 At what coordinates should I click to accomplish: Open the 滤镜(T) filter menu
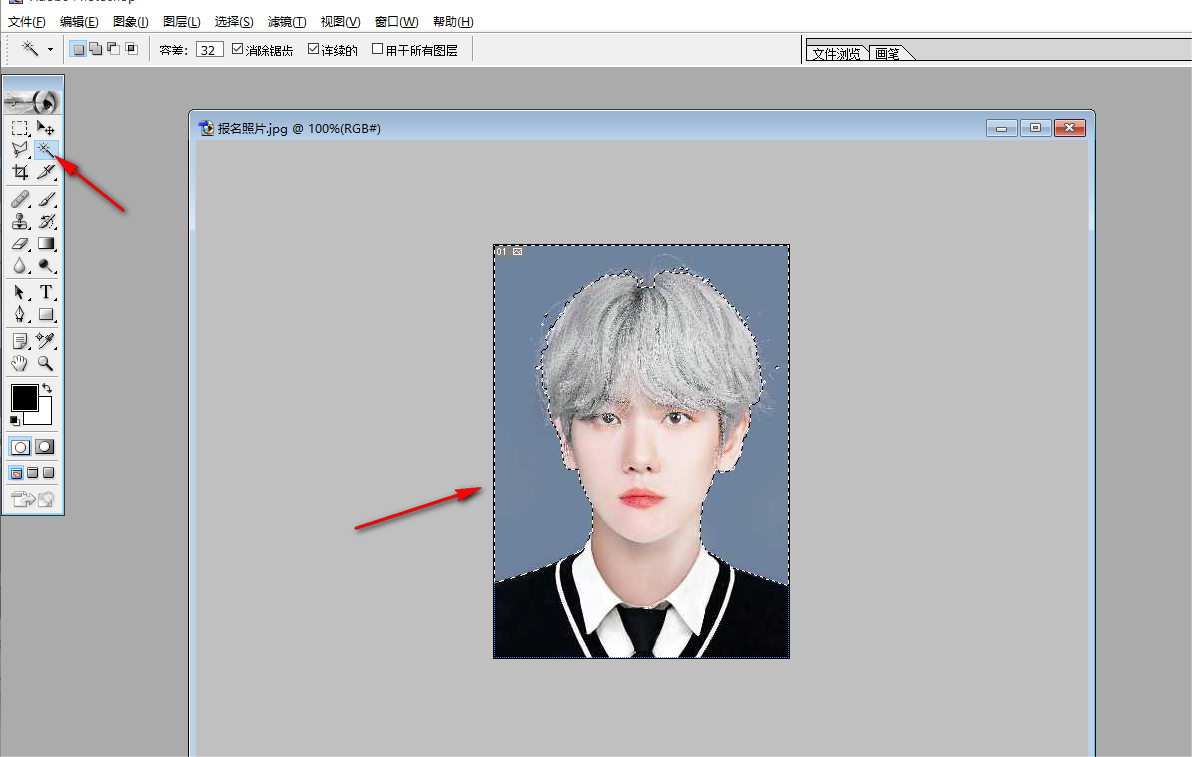[x=286, y=22]
